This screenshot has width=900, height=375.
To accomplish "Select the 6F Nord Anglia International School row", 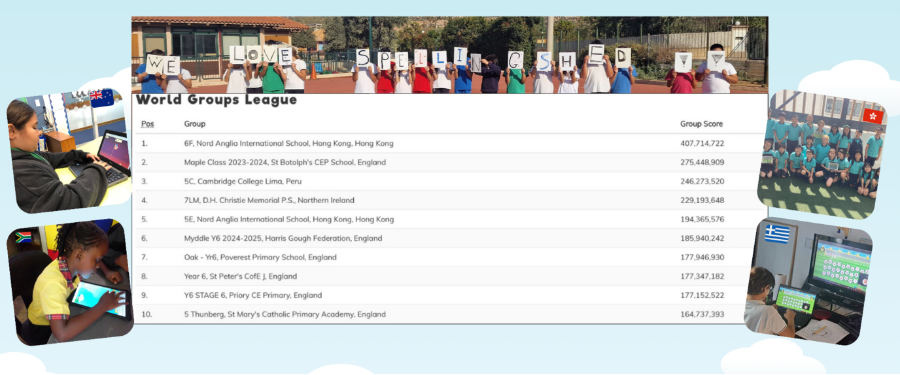I will click(449, 144).
